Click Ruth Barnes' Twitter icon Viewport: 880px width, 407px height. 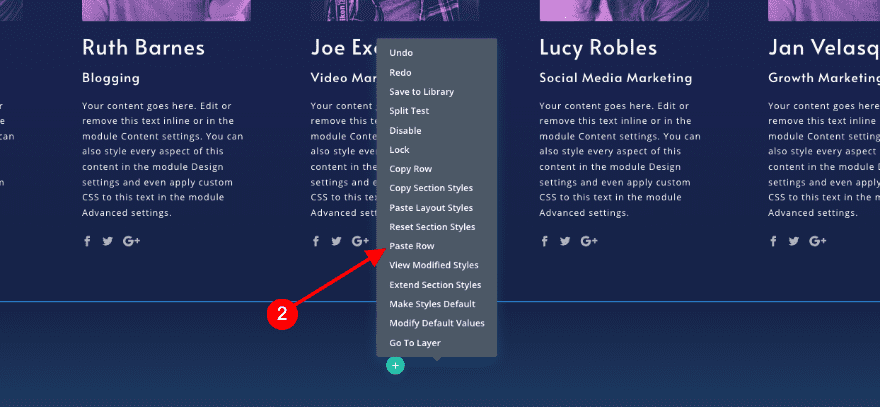tap(108, 241)
